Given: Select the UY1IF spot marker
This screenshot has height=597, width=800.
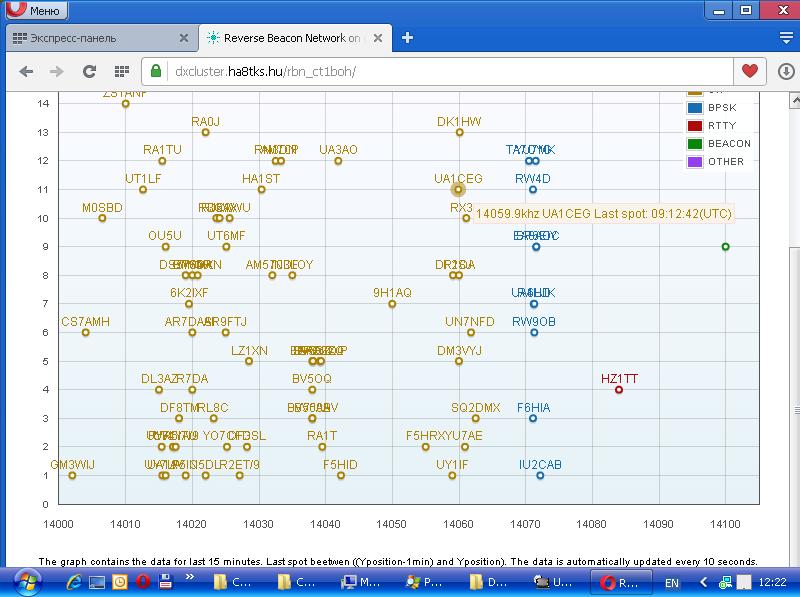Looking at the screenshot, I should pos(452,475).
